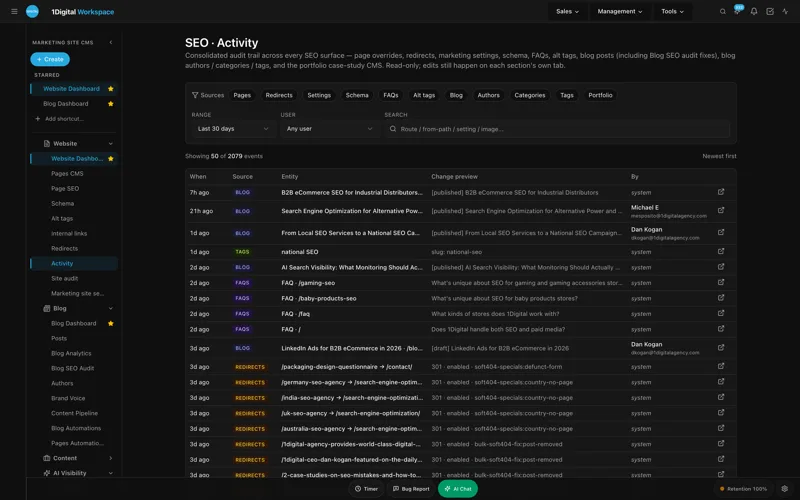Filter sources by Redirects

[x=279, y=95]
